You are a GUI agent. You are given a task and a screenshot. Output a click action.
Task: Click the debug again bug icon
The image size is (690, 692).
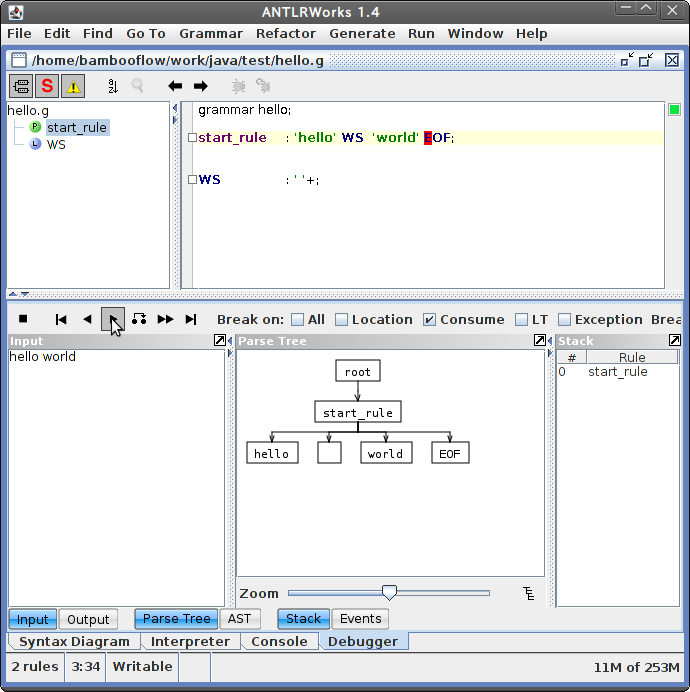coord(264,85)
